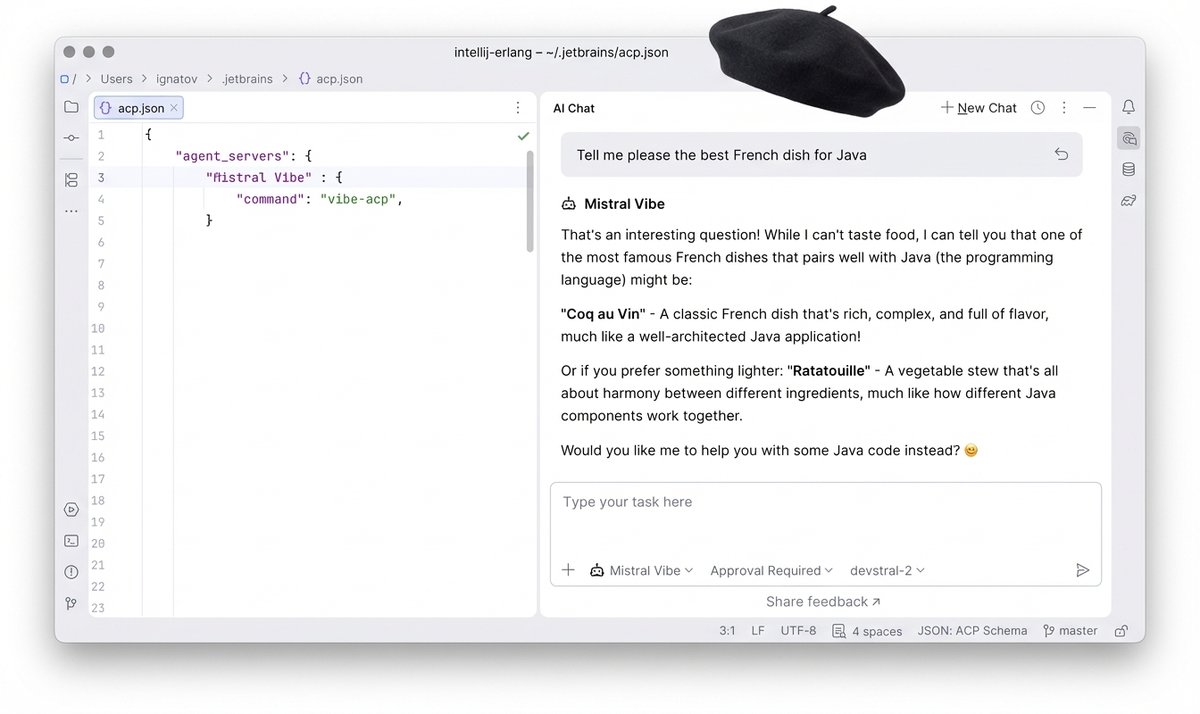This screenshot has height=714, width=1200.
Task: Click the .jetbrains breadcrumb
Action: click(x=247, y=78)
